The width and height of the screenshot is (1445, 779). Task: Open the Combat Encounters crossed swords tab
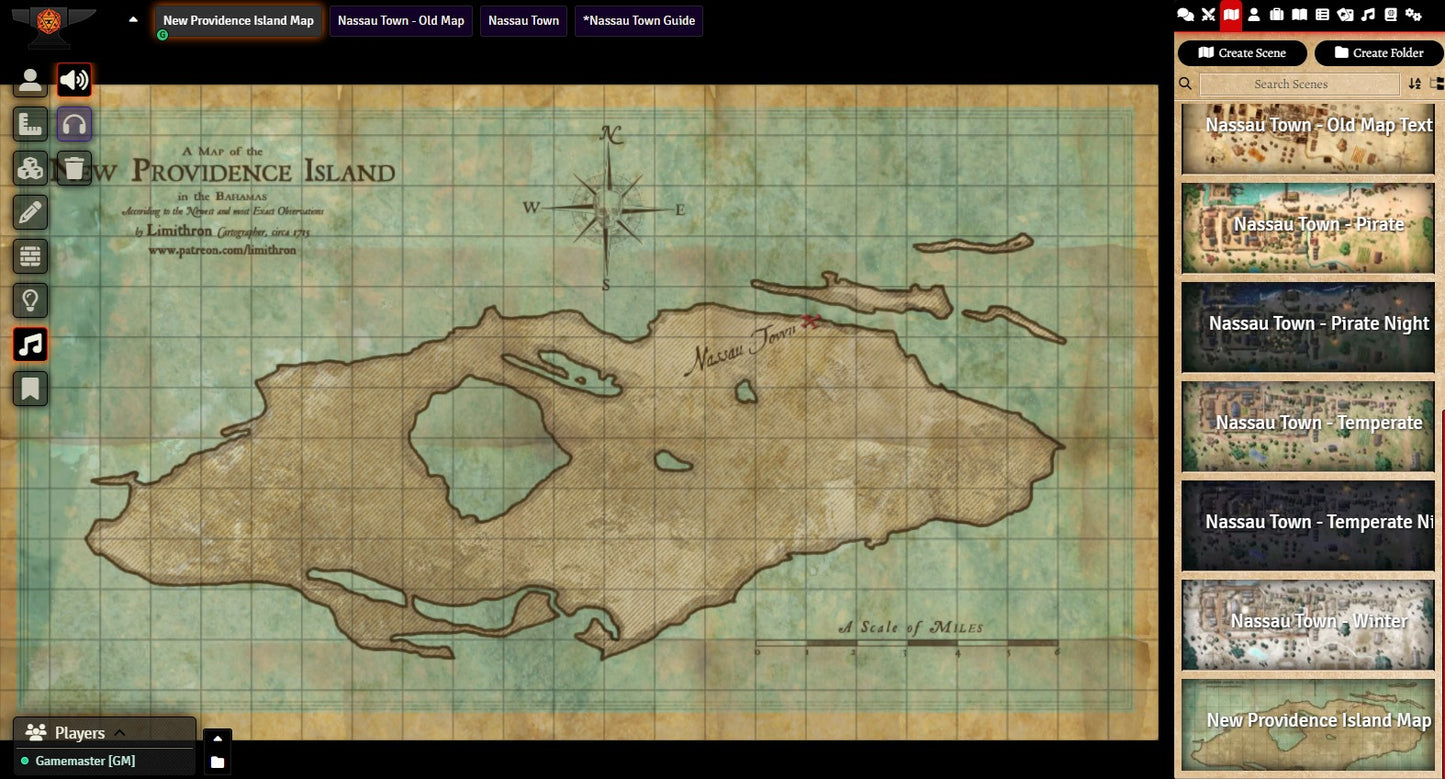click(x=1208, y=14)
